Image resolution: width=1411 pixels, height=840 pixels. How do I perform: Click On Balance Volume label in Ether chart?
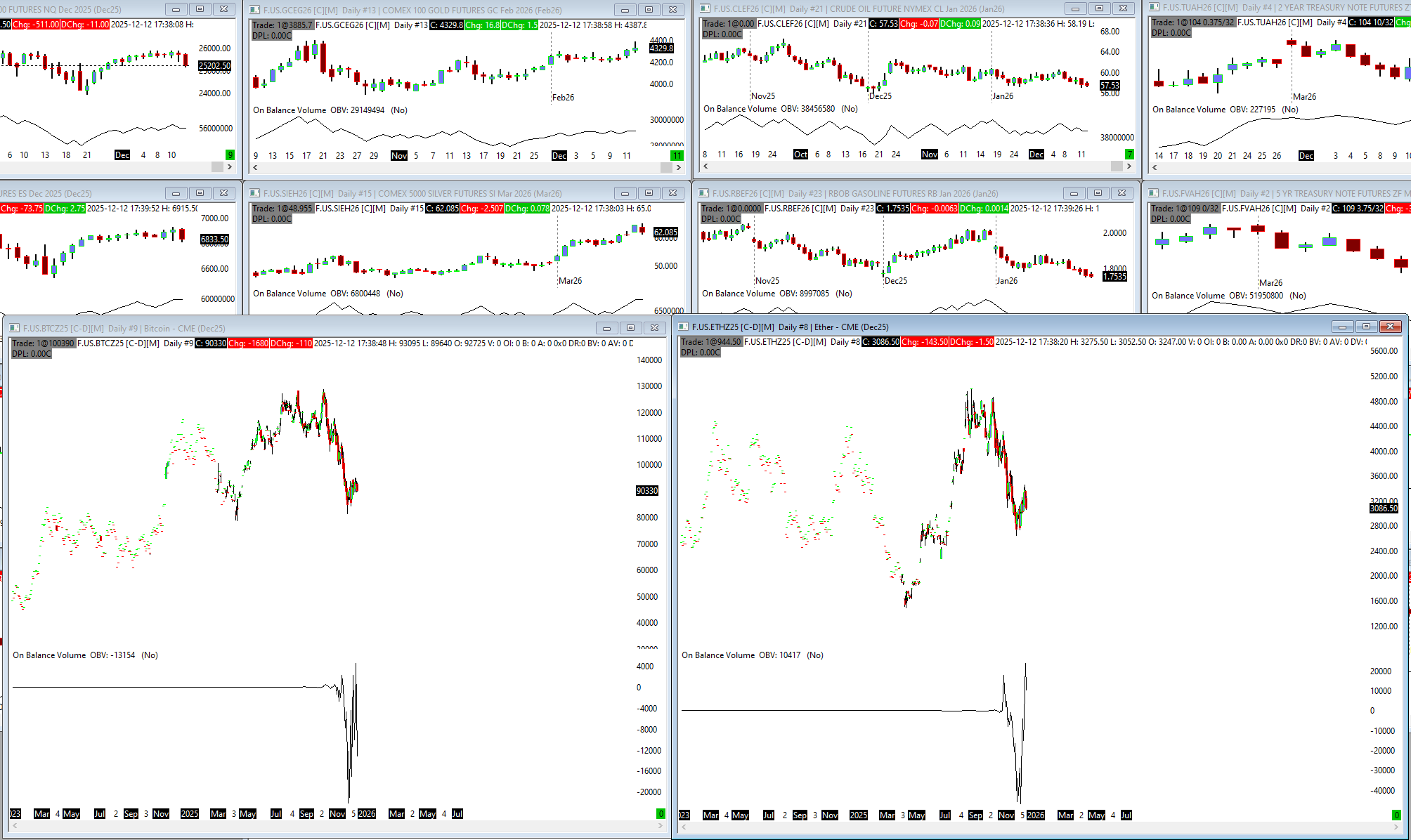coord(718,655)
